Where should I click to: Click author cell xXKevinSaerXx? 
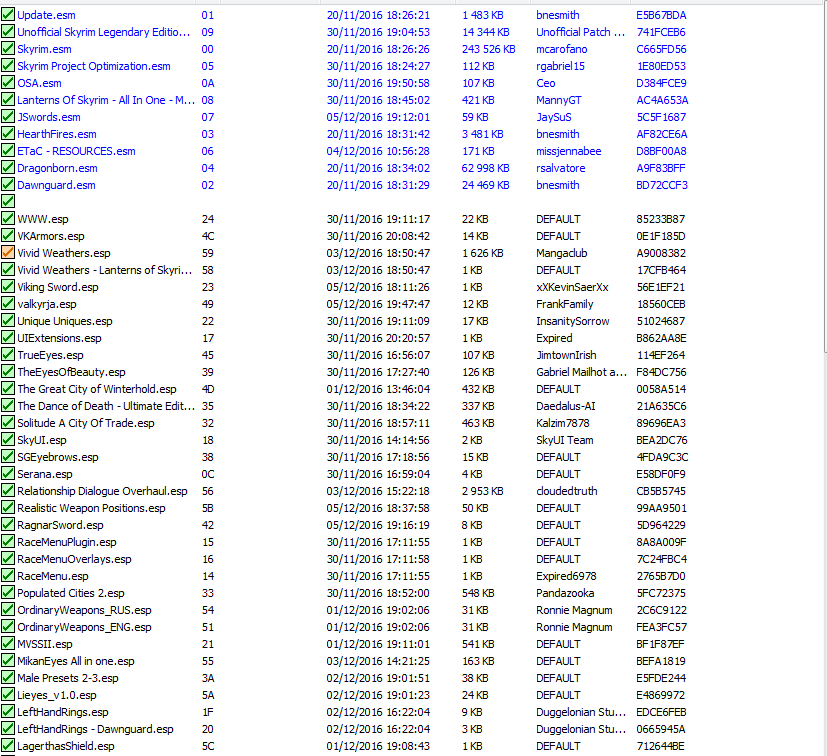click(572, 287)
